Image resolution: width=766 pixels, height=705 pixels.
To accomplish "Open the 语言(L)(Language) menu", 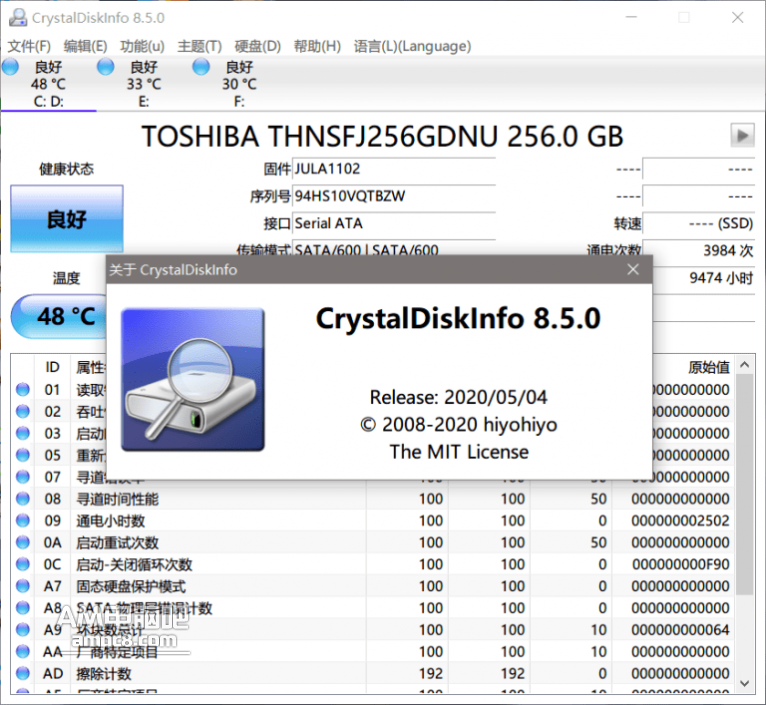I will pos(412,46).
